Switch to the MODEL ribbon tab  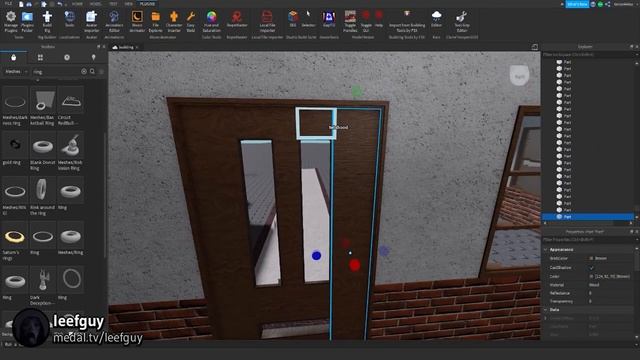(x=96, y=4)
